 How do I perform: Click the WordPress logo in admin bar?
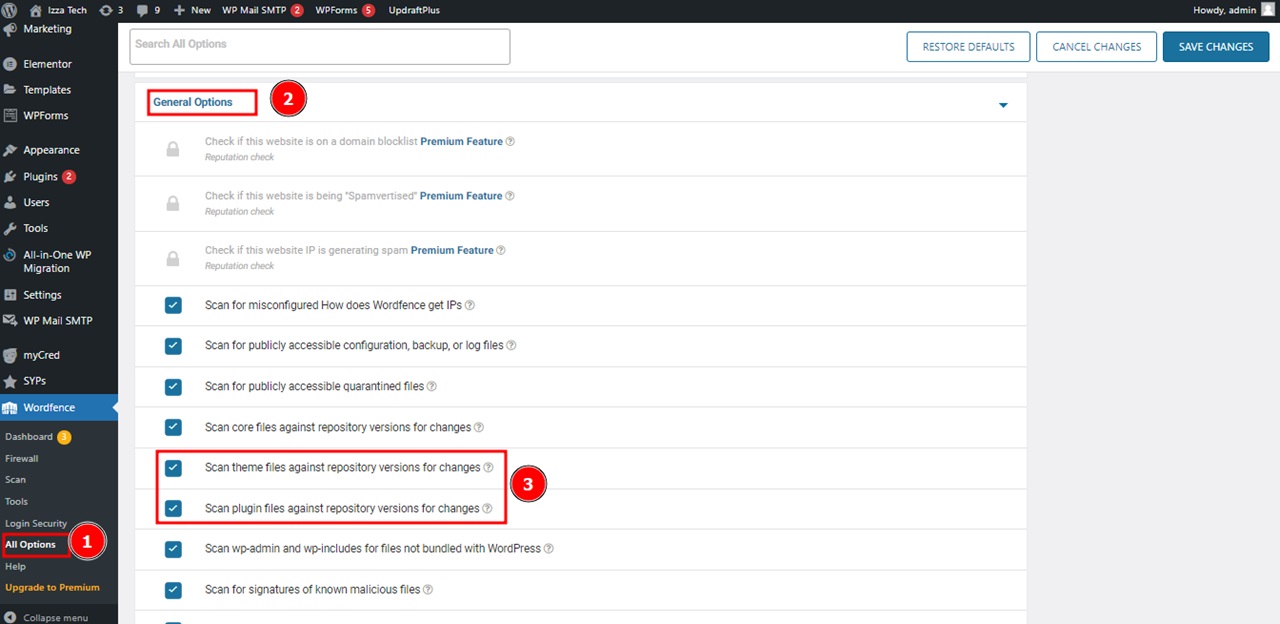point(11,10)
